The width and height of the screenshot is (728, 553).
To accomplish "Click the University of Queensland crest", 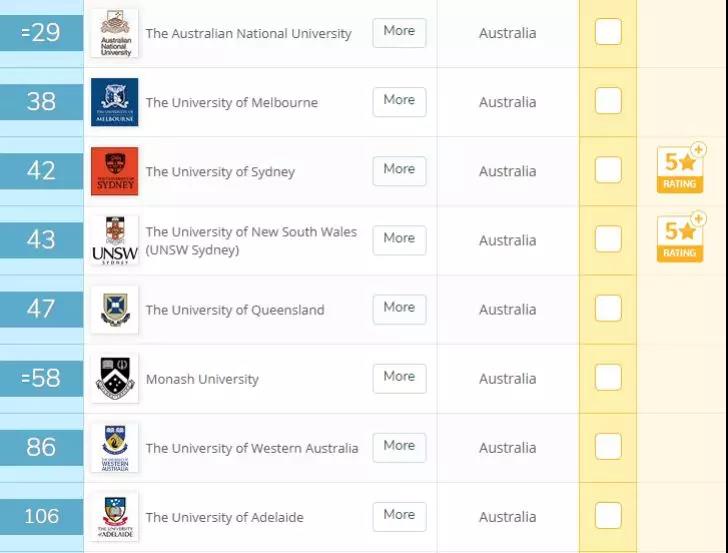I will pos(115,310).
